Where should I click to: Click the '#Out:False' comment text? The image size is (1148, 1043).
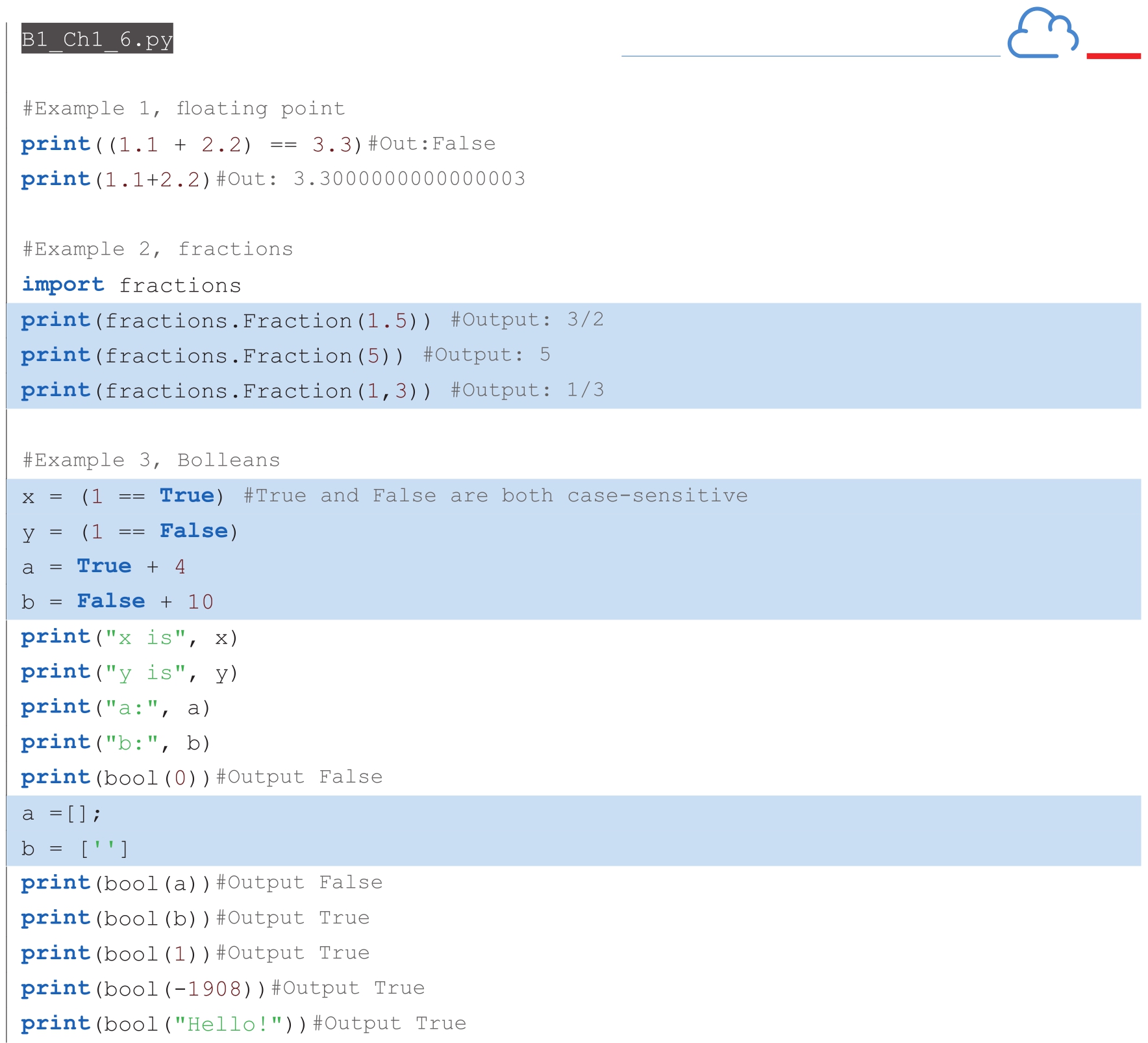(432, 144)
